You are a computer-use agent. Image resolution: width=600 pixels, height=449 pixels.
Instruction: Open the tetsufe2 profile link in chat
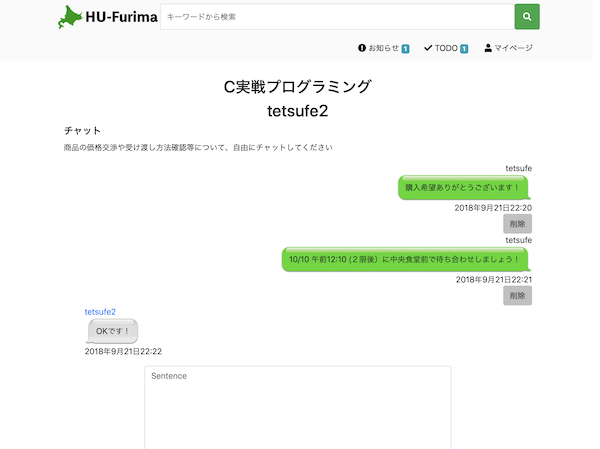pyautogui.click(x=100, y=312)
